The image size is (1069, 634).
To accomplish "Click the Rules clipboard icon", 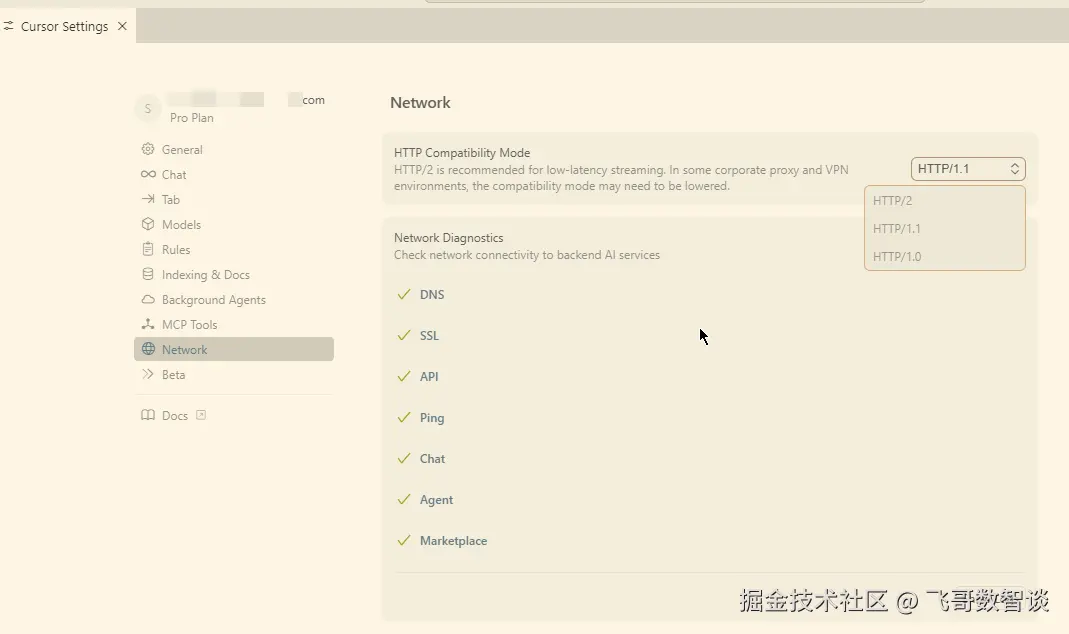I will (148, 249).
